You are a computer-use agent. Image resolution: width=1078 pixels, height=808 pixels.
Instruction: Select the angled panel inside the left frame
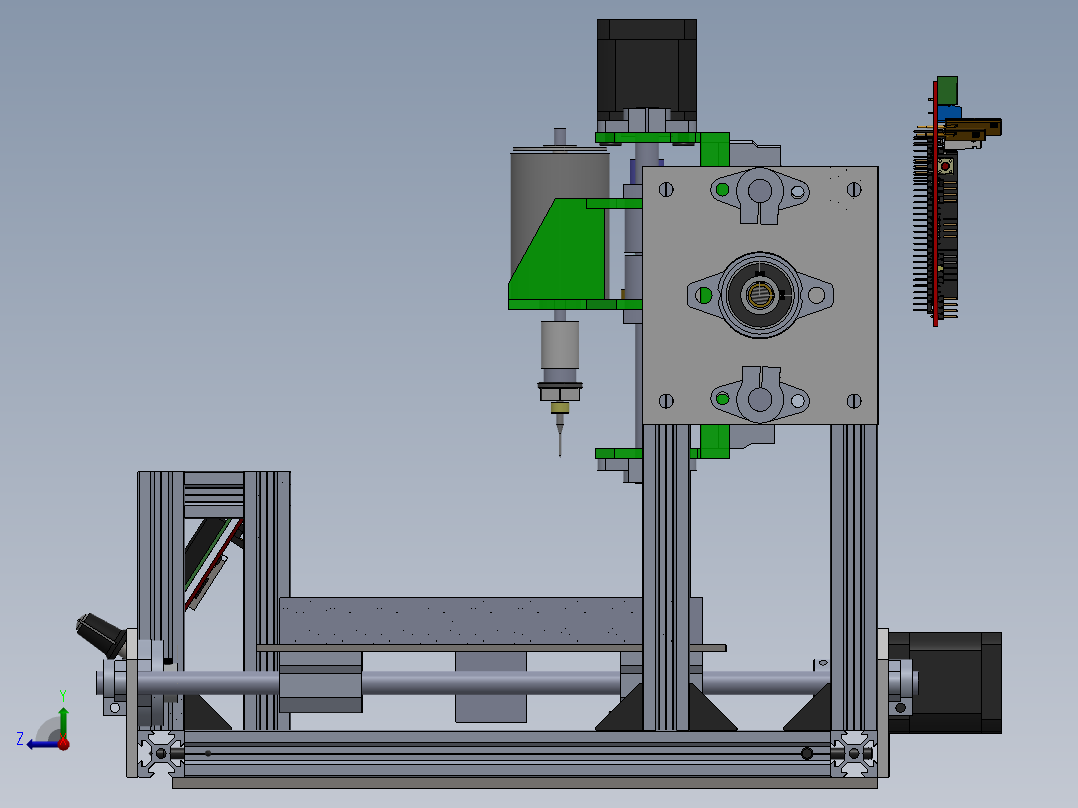click(214, 564)
